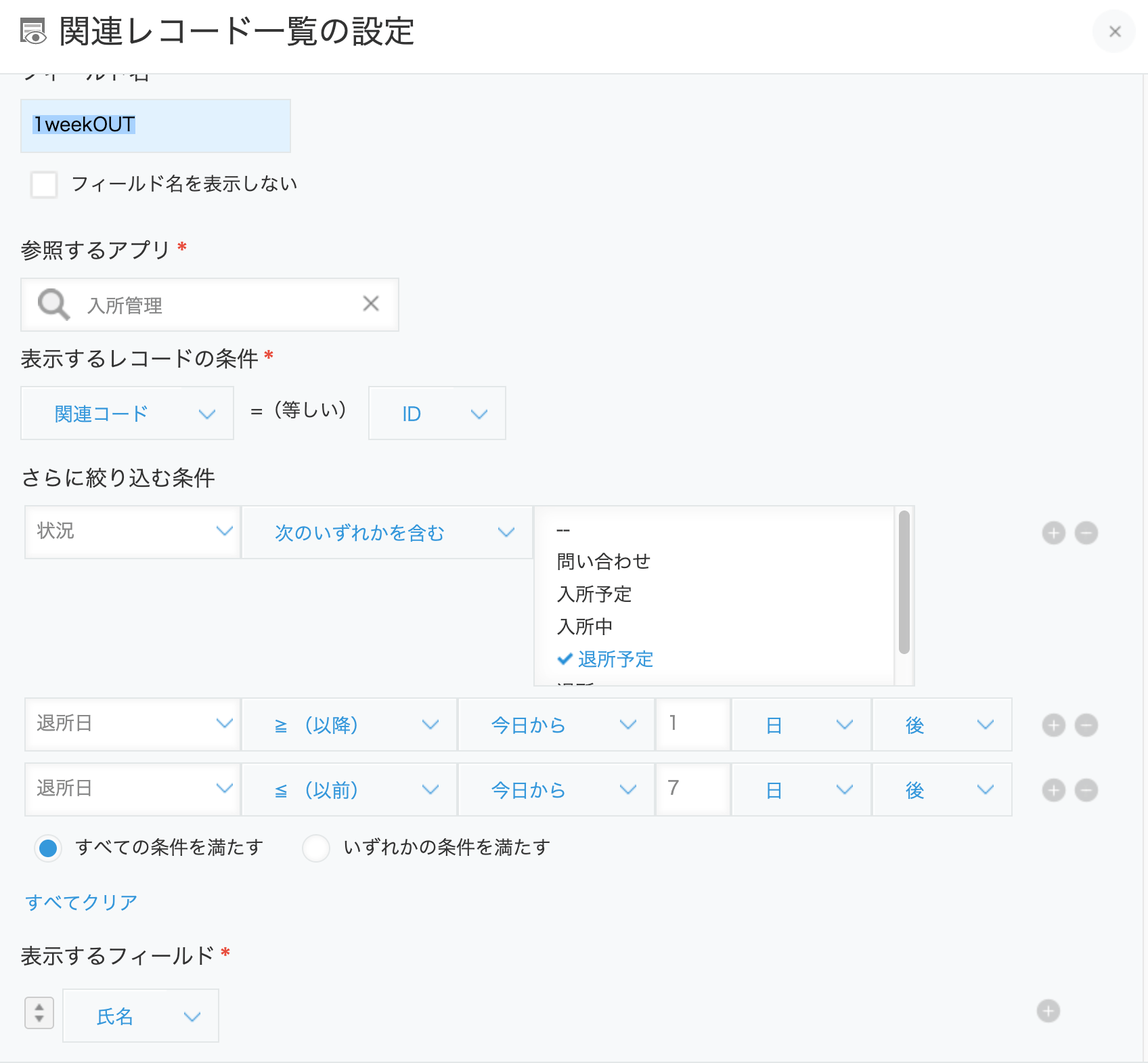
Task: Open the 関連コード field dropdown
Action: pyautogui.click(x=127, y=413)
